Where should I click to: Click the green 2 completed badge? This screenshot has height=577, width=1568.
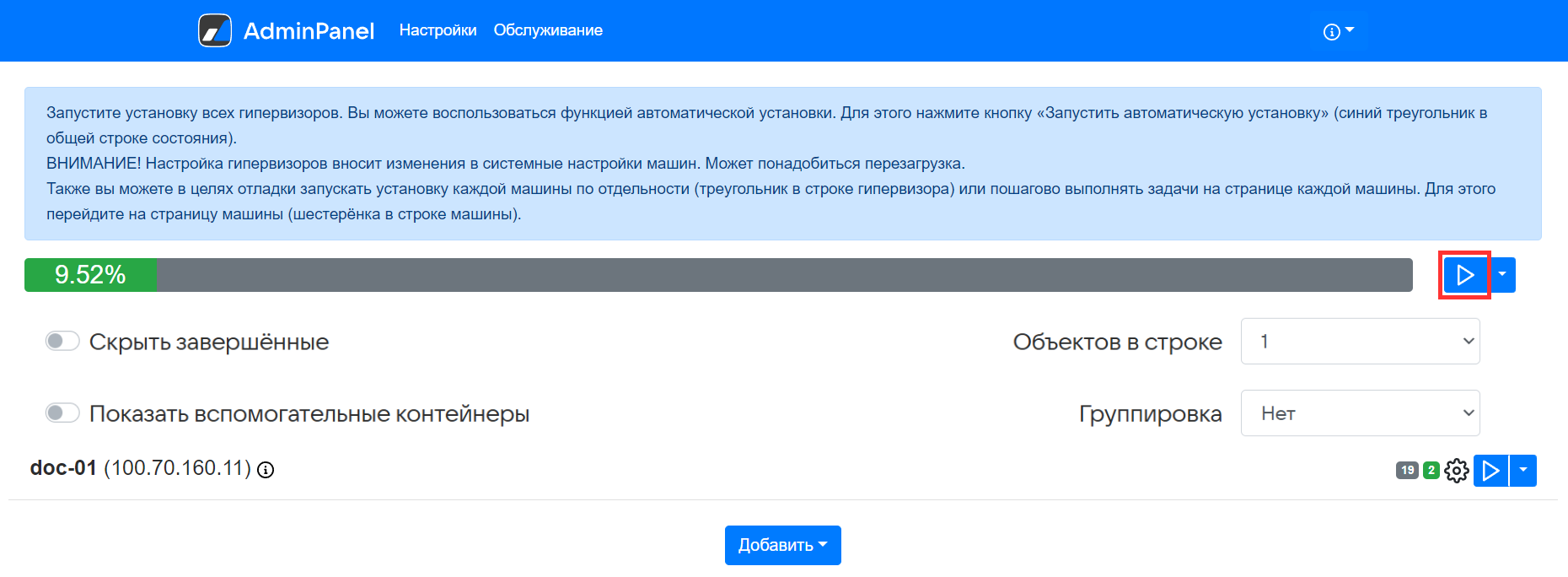coord(1431,471)
